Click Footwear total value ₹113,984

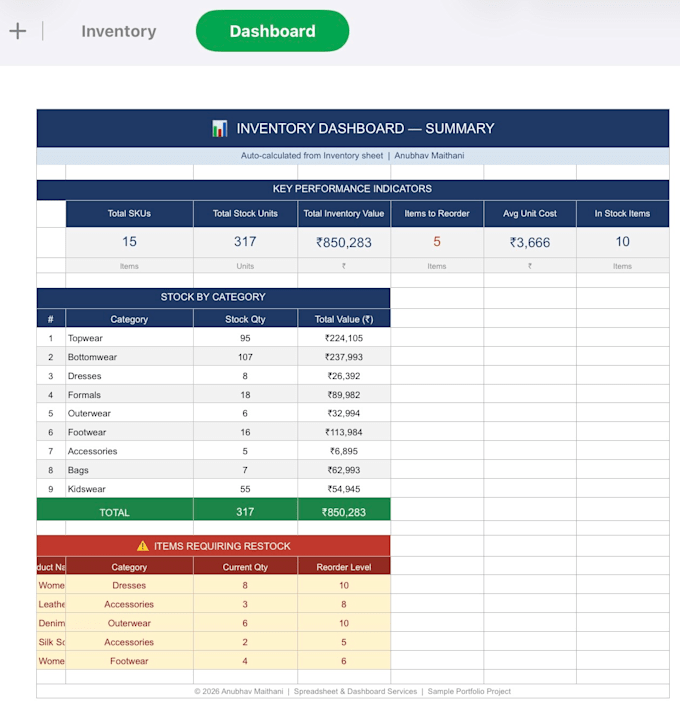pos(344,433)
